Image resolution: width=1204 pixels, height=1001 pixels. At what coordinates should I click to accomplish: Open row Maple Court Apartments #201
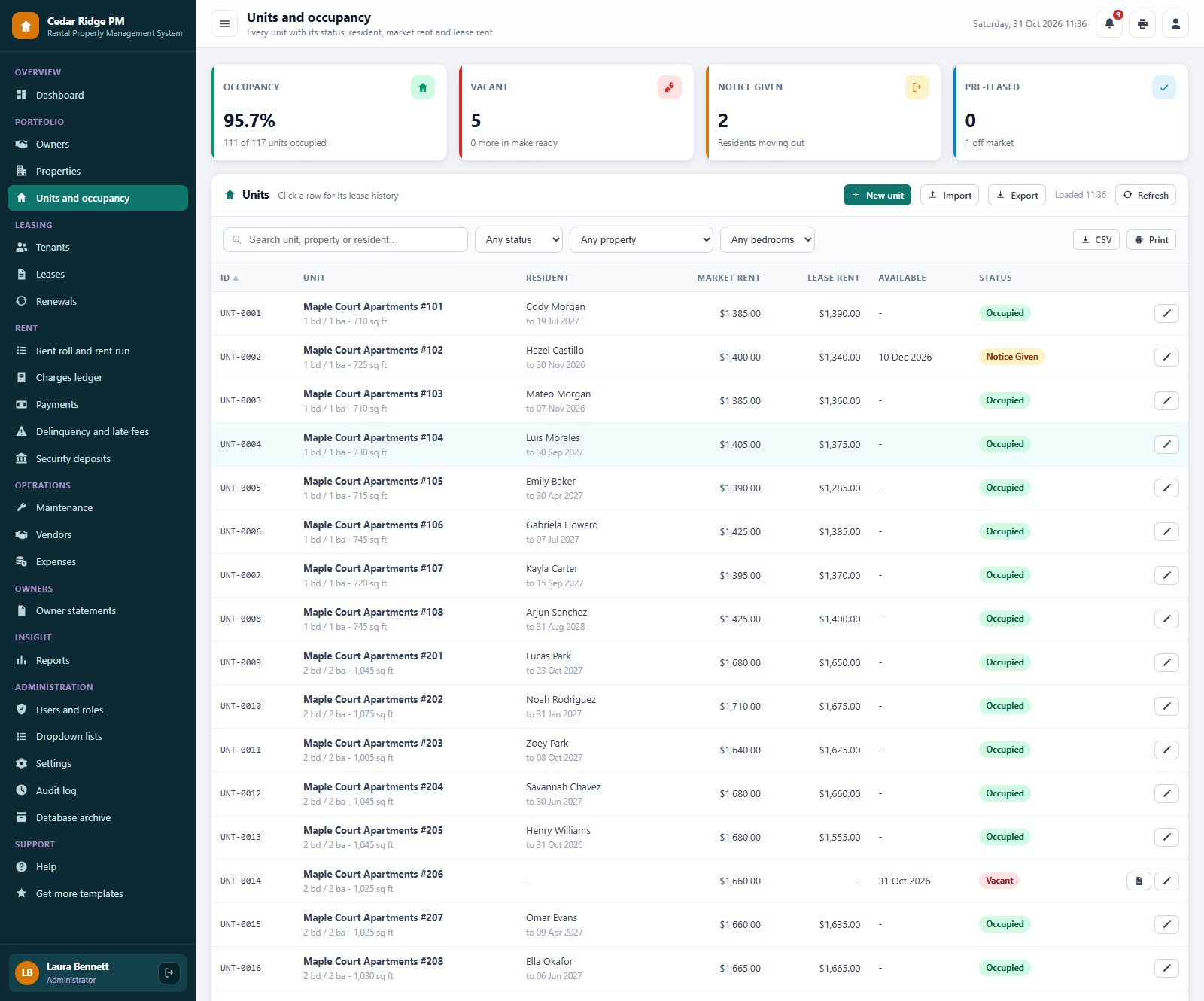point(700,662)
